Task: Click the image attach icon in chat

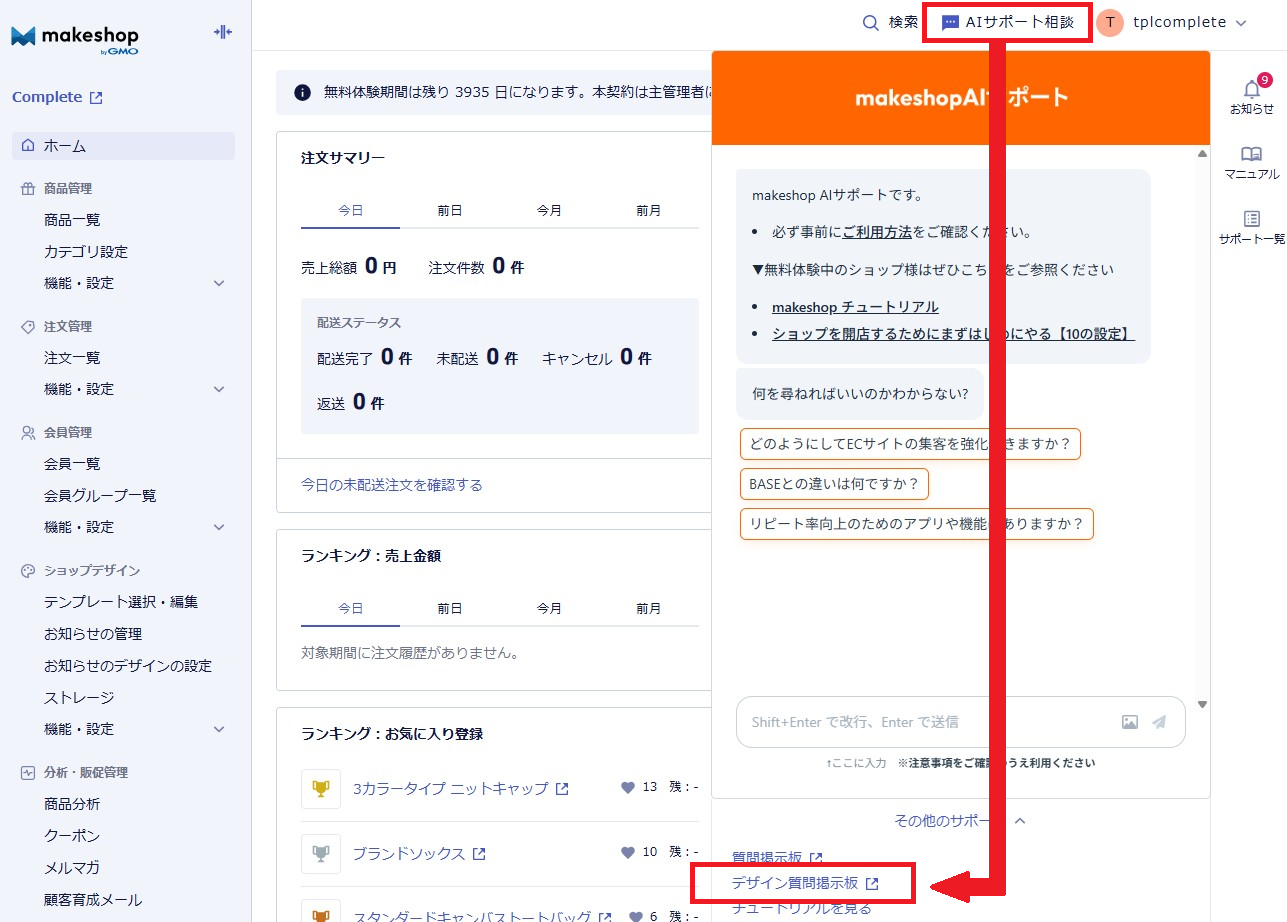Action: click(1129, 722)
